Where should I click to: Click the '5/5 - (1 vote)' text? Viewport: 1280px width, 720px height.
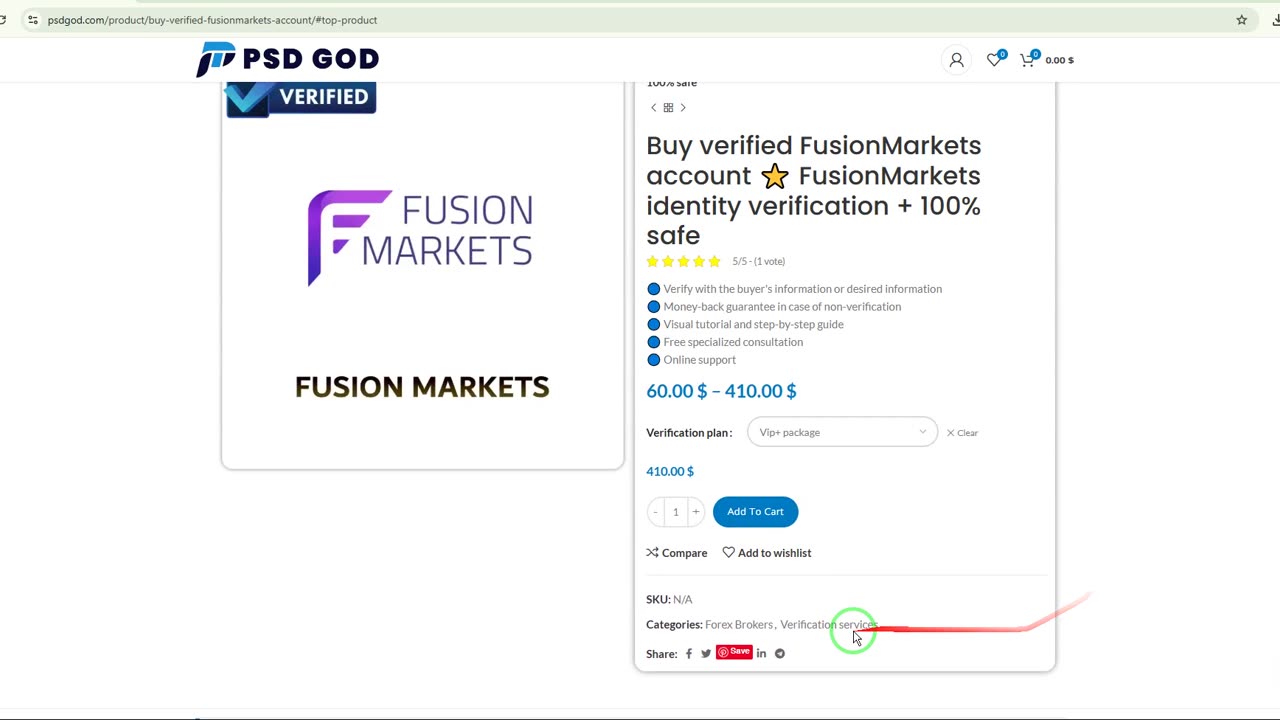tap(758, 262)
